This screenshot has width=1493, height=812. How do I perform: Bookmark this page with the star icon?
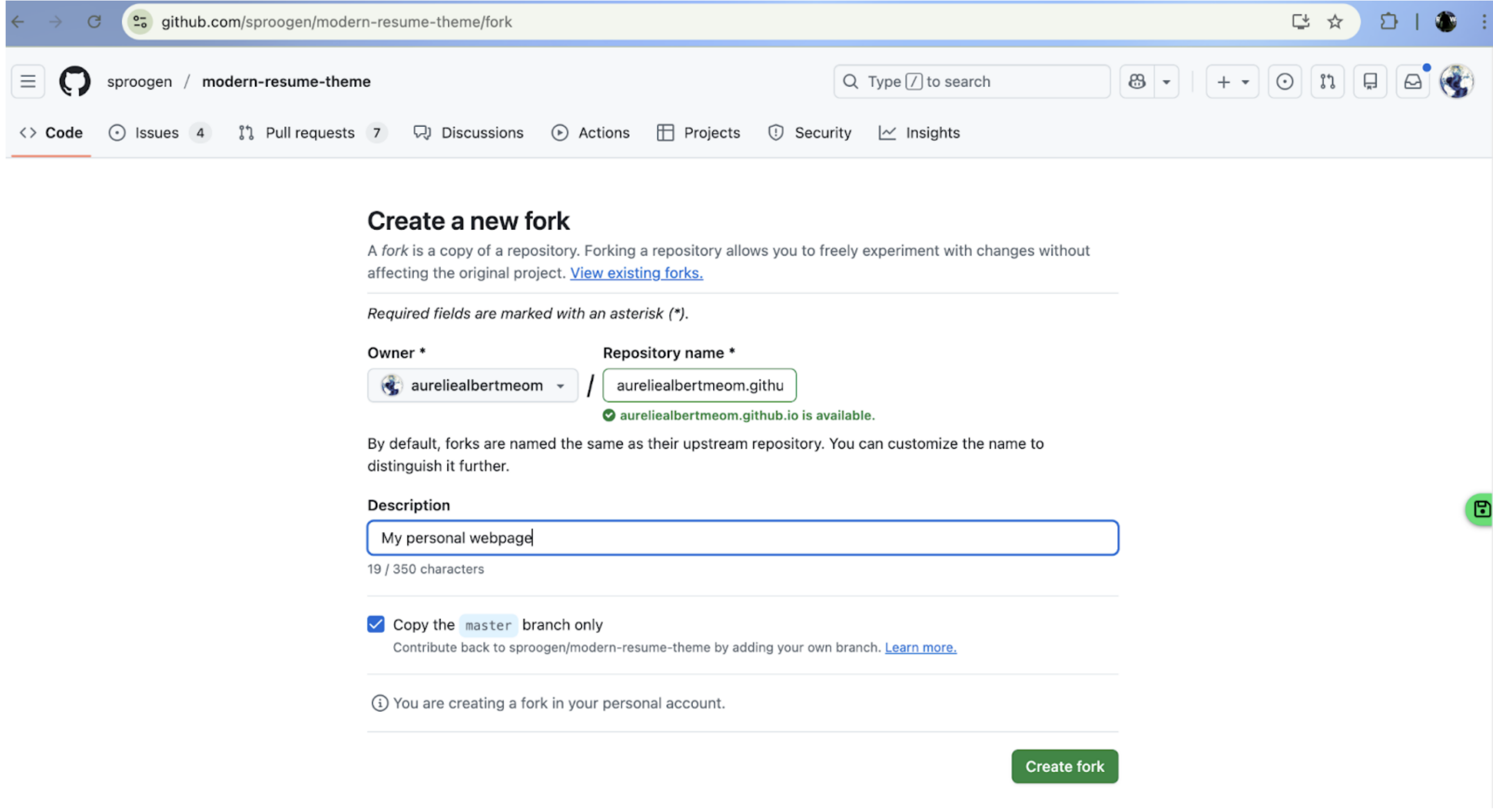(x=1335, y=22)
